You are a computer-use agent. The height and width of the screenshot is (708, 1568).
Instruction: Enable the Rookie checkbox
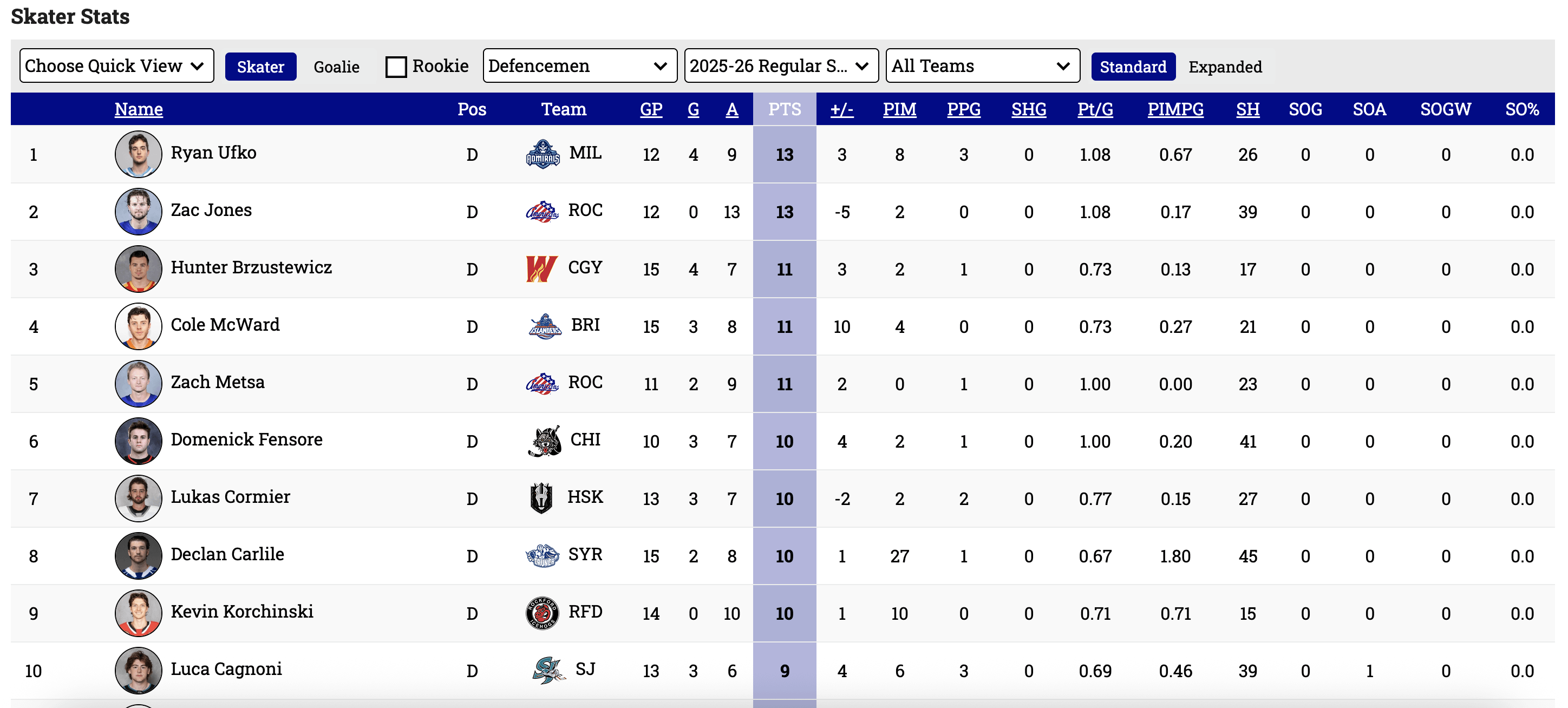[x=396, y=67]
